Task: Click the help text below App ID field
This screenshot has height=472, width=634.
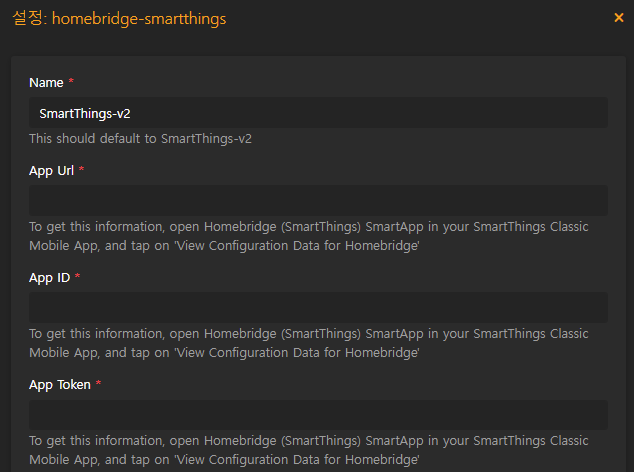Action: (x=309, y=343)
